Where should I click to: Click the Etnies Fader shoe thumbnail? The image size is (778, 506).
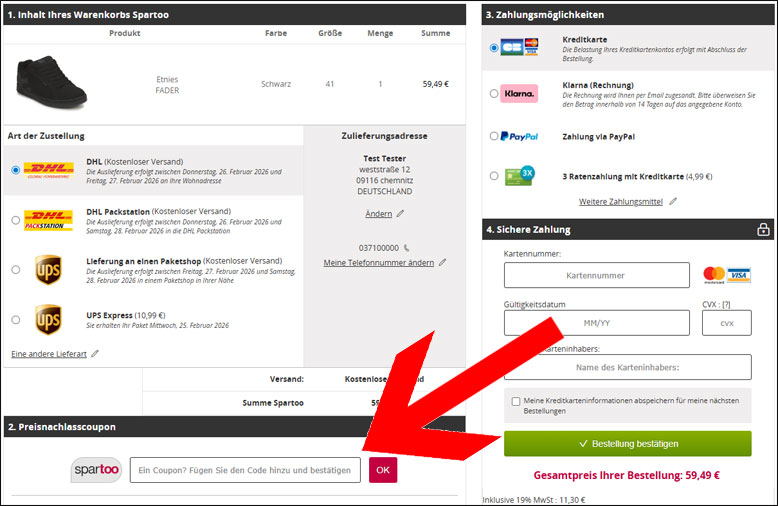[51, 82]
